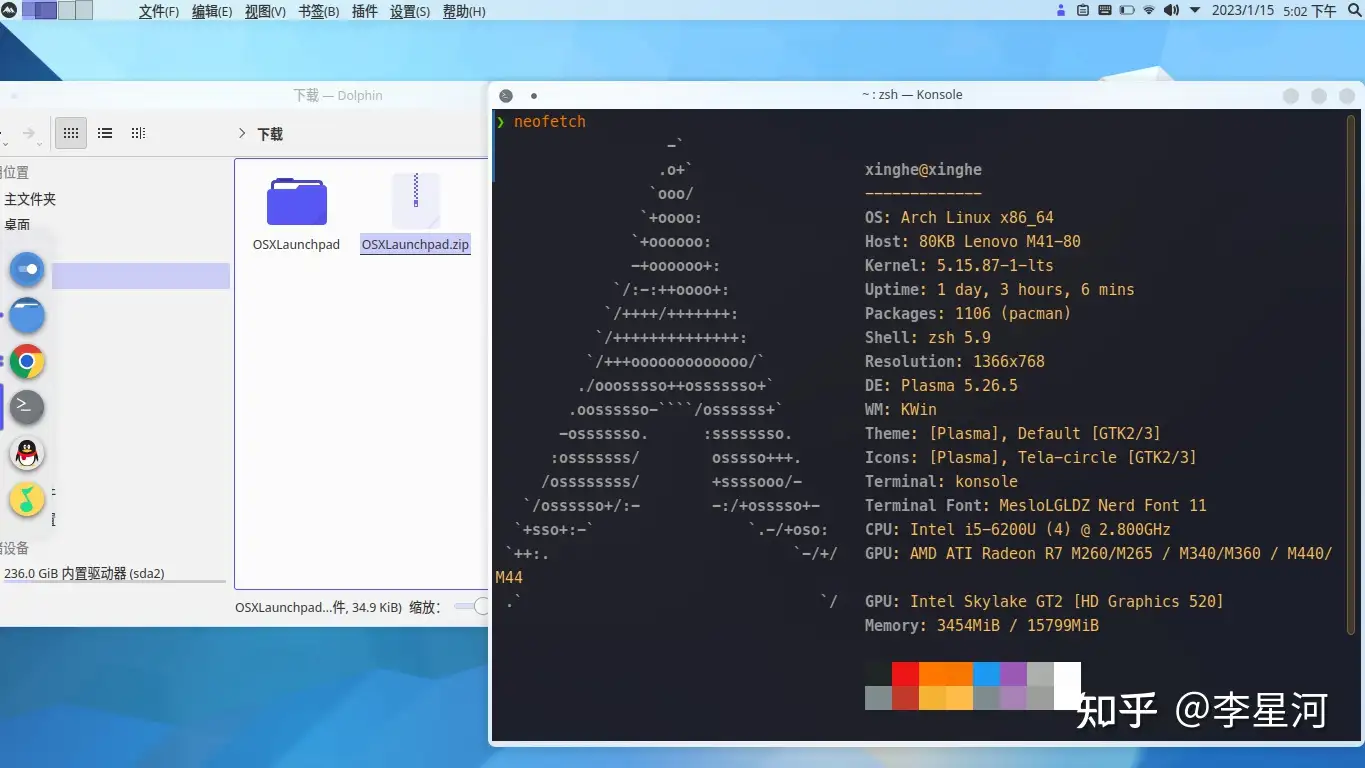1365x768 pixels.
Task: Click the DE: Plasma 5.26.5 line
Action: click(941, 385)
